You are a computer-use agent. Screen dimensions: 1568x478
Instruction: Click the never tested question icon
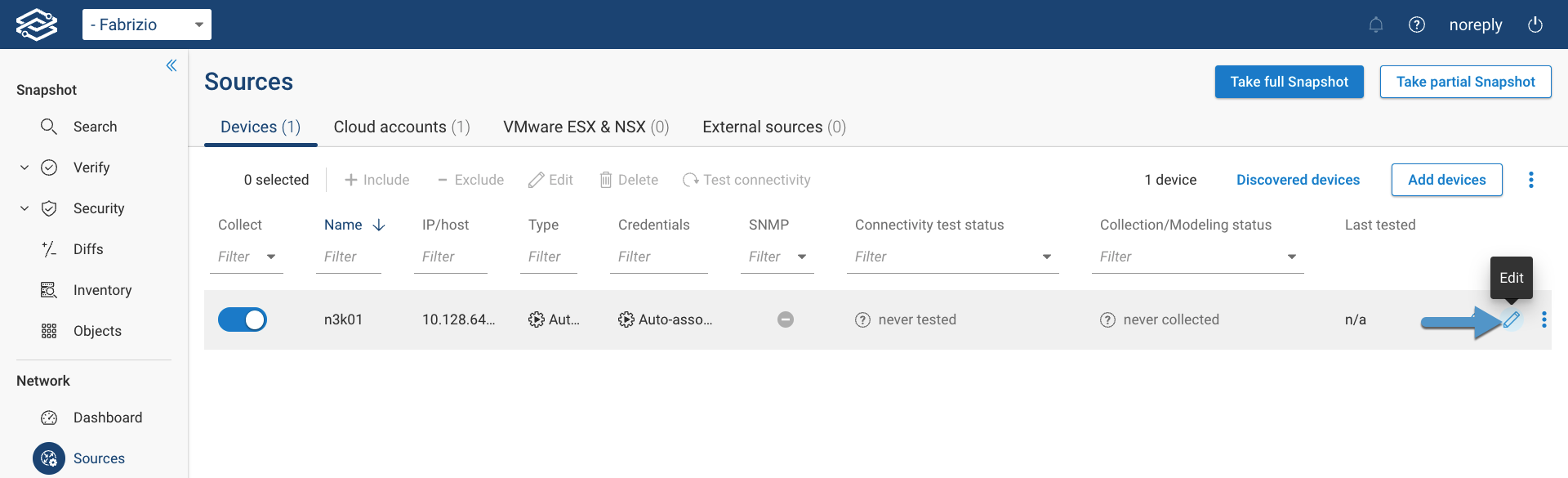click(x=862, y=319)
